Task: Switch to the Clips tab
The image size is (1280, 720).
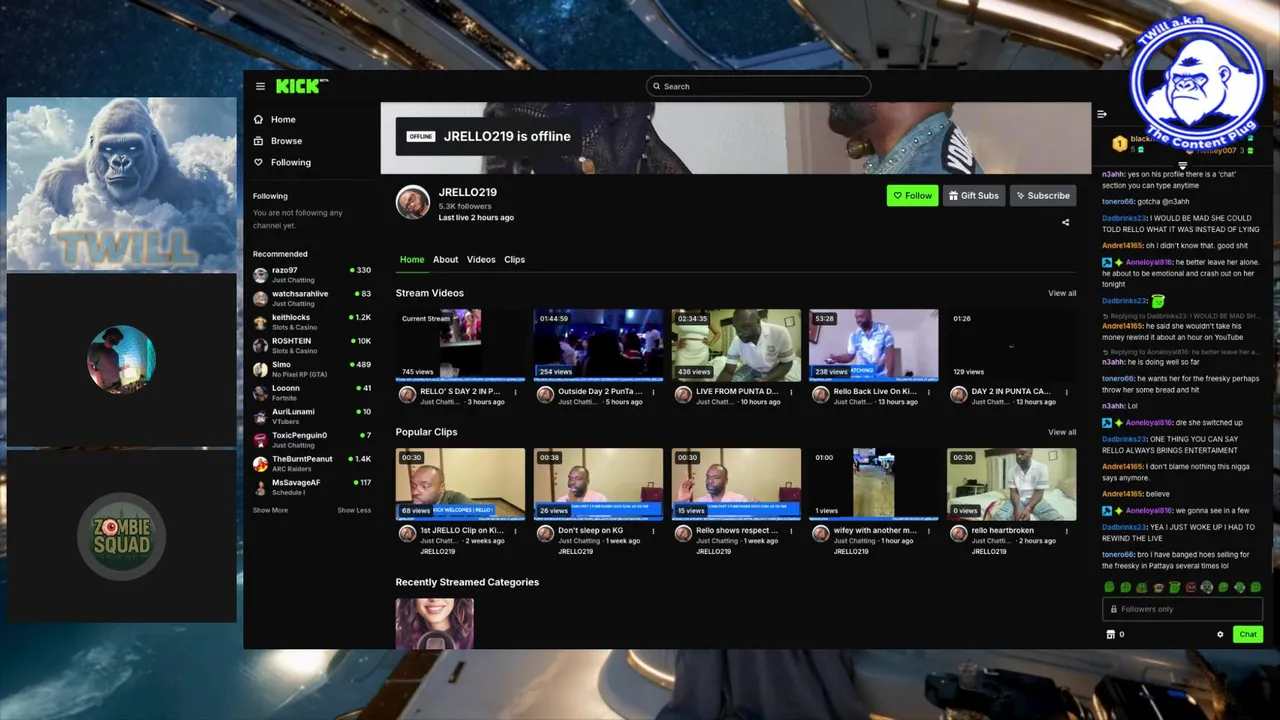Action: point(514,259)
